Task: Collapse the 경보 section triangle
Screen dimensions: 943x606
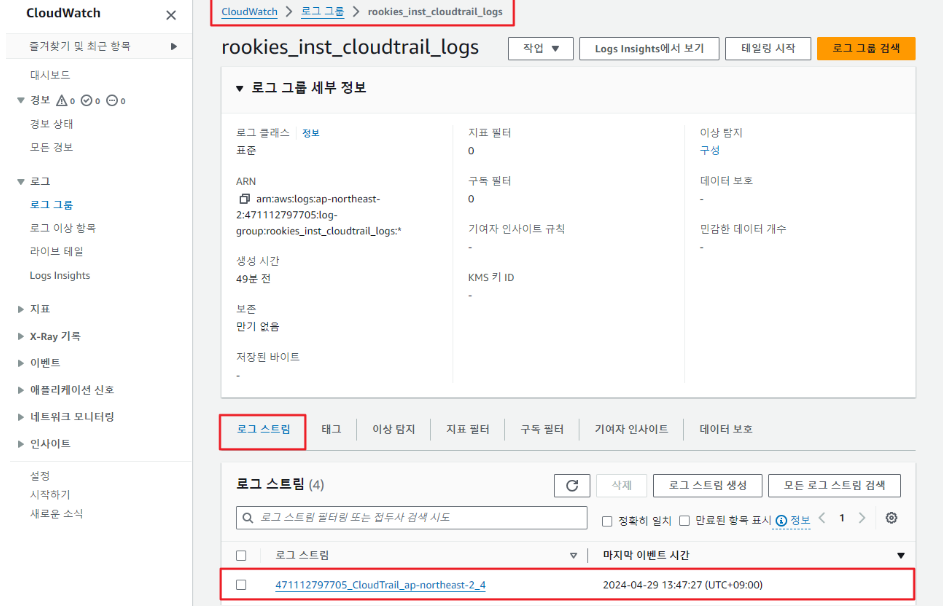Action: [21, 100]
